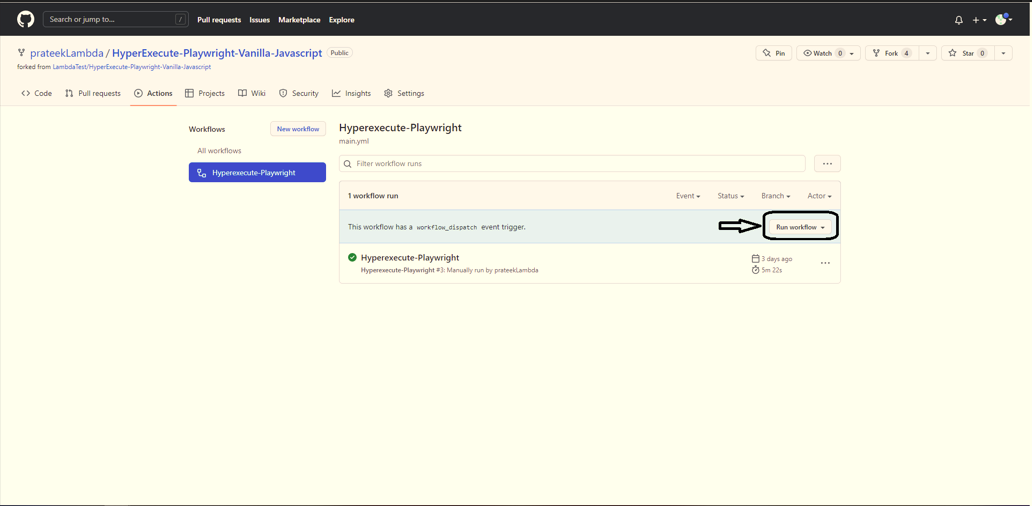
Task: Expand the Run workflow dropdown
Action: 800,227
